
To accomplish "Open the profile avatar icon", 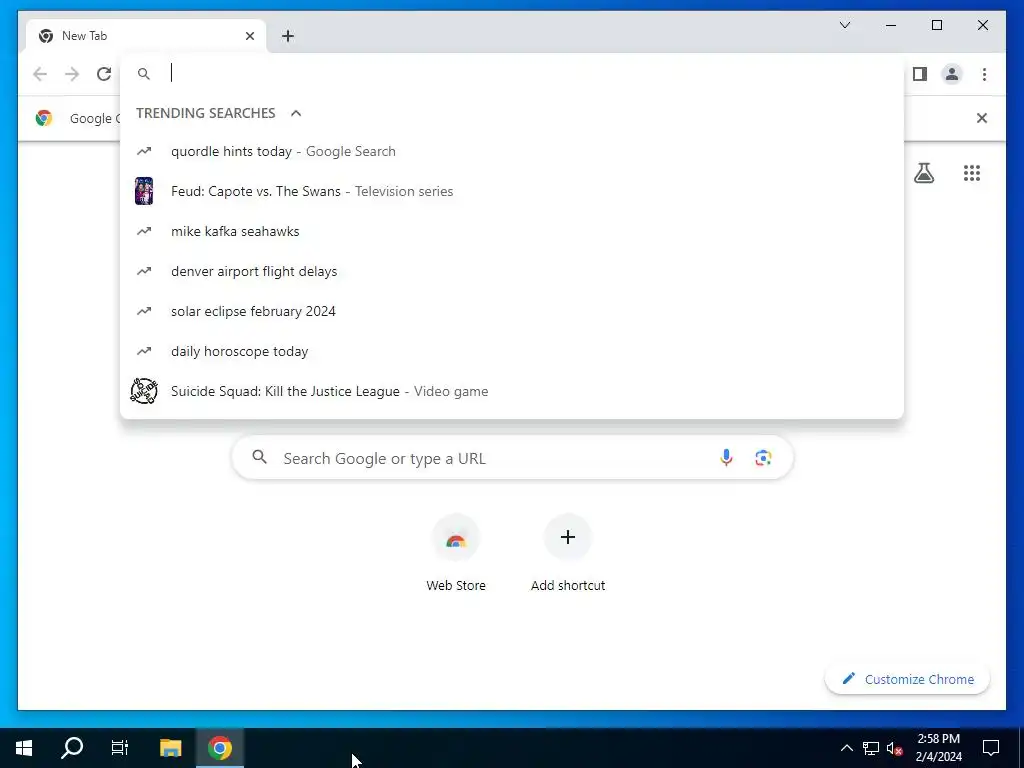I will [952, 74].
